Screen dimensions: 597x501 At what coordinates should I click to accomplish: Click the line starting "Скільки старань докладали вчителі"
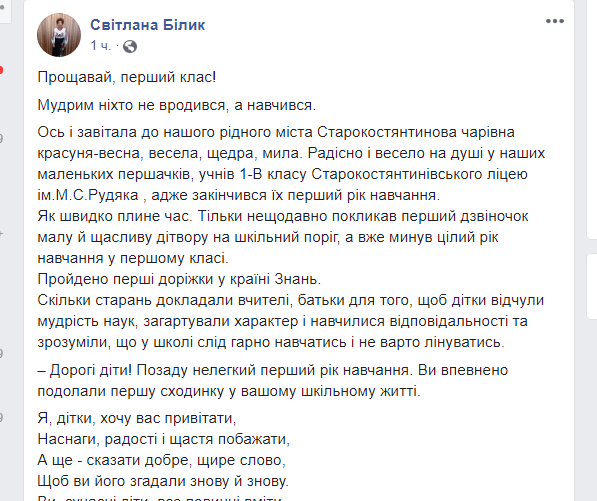click(291, 300)
